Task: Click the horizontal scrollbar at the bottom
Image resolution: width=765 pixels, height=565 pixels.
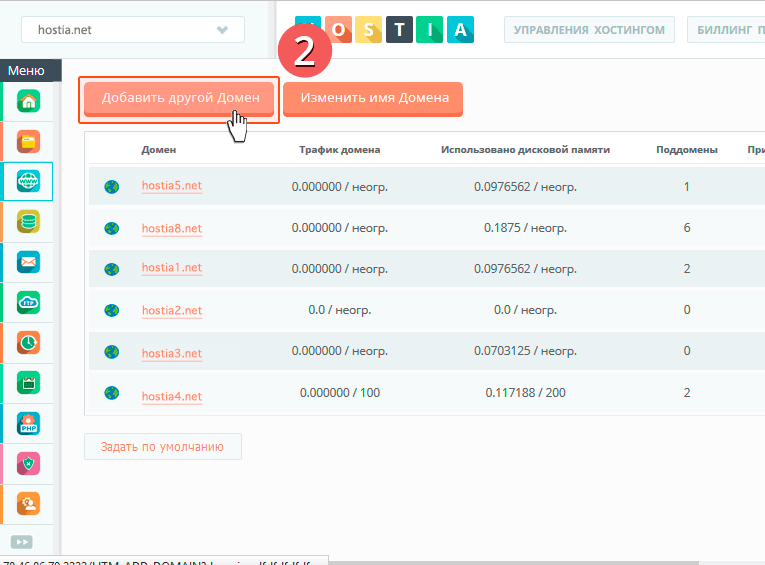Action: point(512,563)
